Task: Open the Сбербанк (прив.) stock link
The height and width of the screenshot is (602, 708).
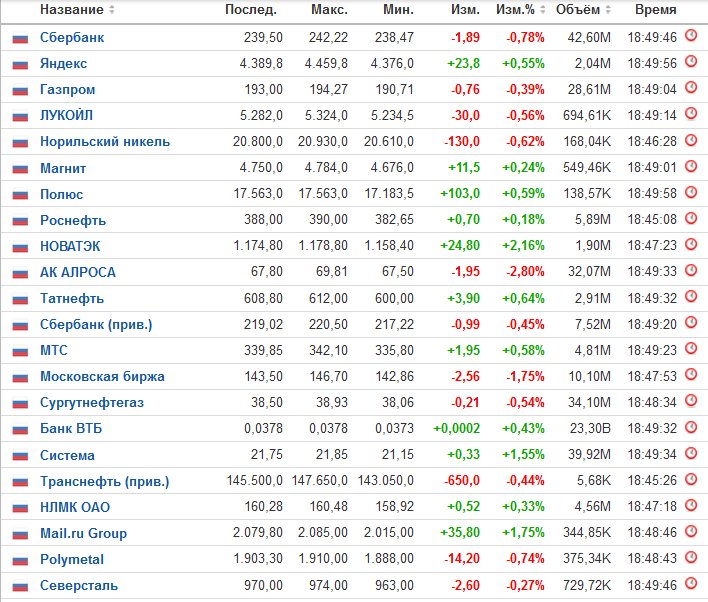Action: click(96, 325)
